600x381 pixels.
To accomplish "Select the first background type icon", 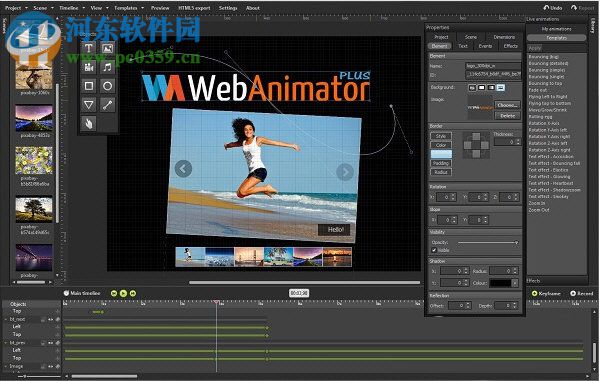I will [x=472, y=88].
